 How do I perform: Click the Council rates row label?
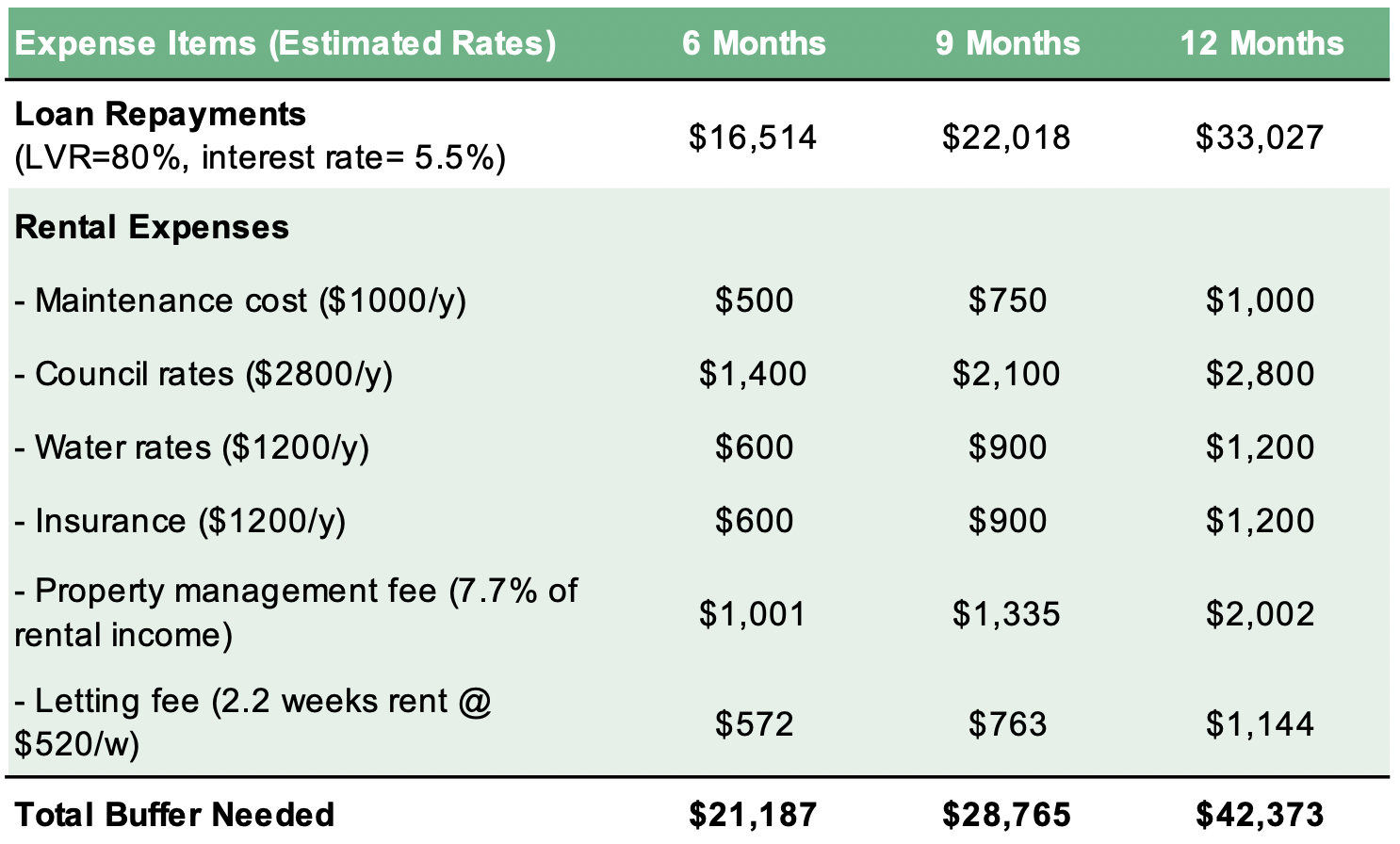(x=203, y=374)
